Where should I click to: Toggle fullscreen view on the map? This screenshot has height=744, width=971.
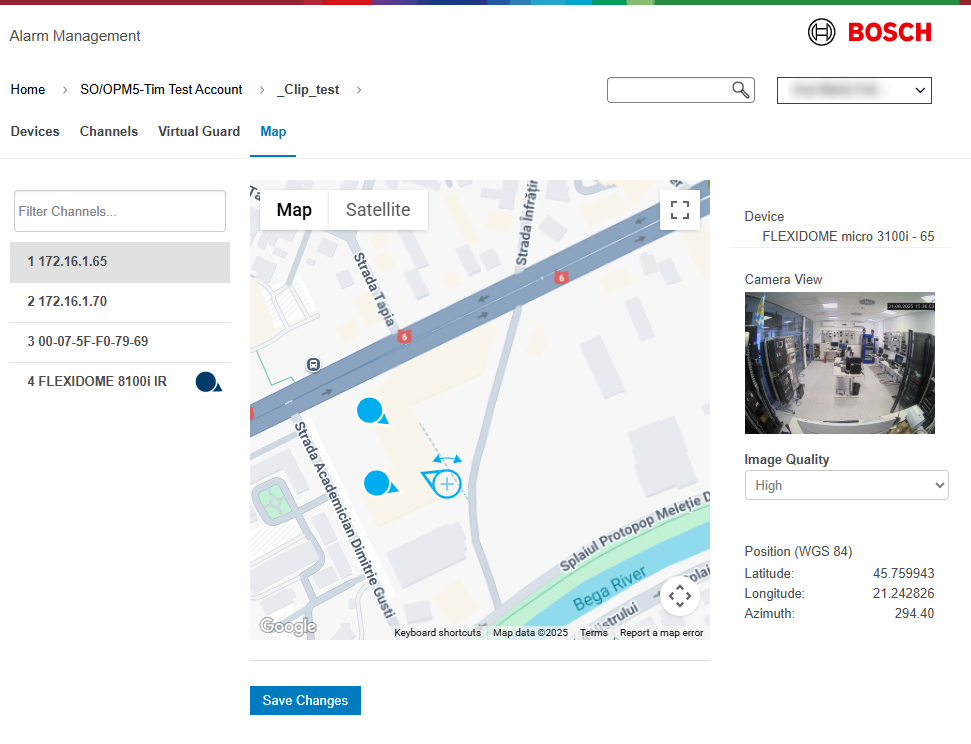tap(680, 209)
